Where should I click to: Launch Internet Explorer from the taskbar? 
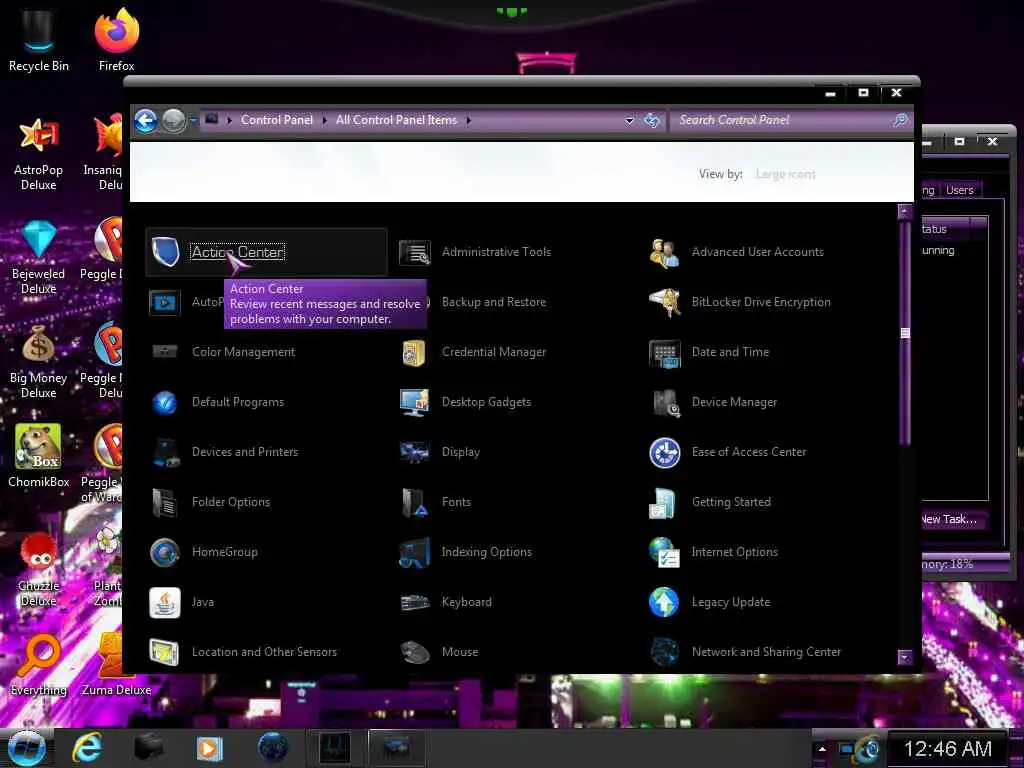(87, 748)
